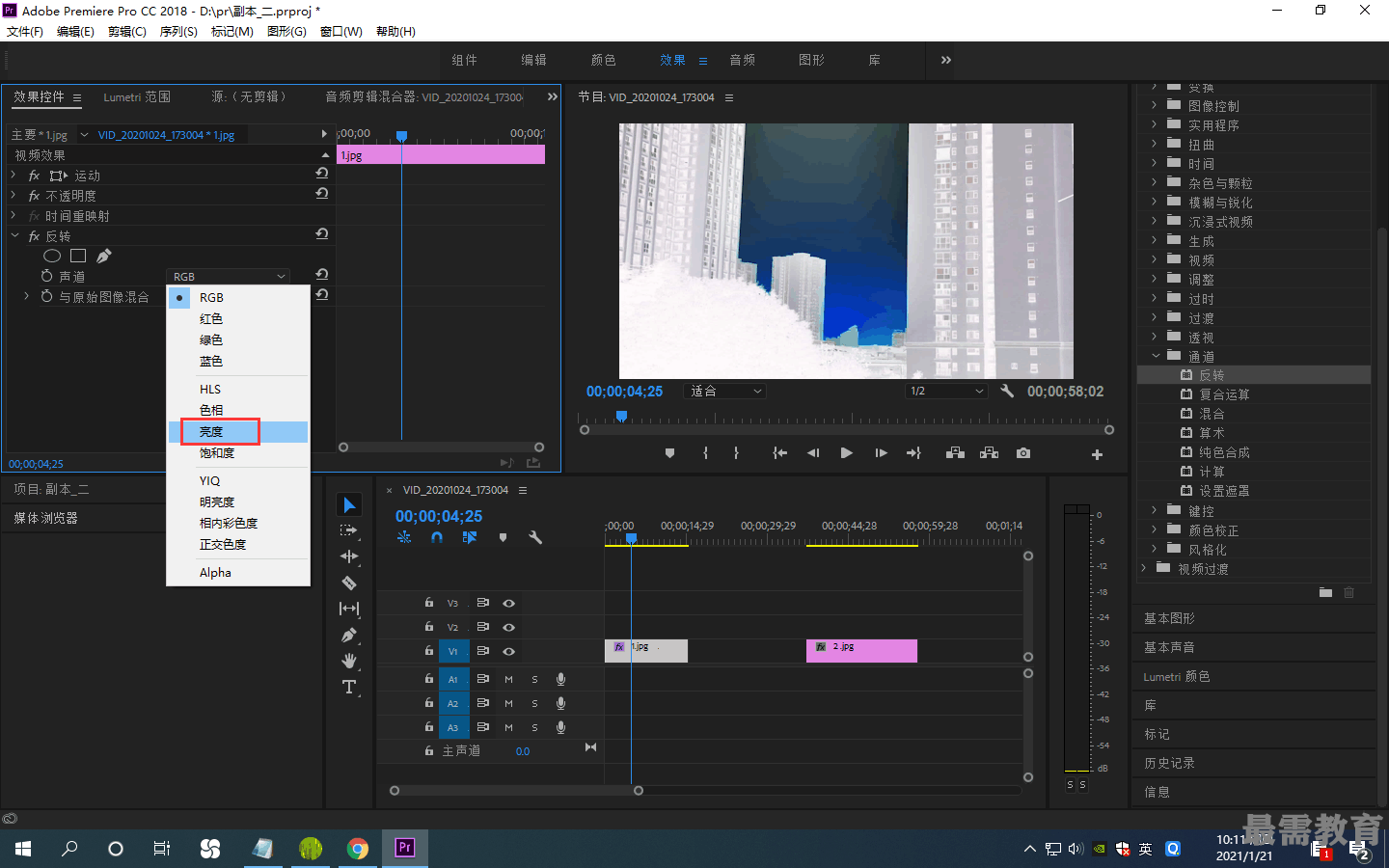Choose free draw bezier mask pen
This screenshot has width=1389, height=868.
(x=104, y=256)
